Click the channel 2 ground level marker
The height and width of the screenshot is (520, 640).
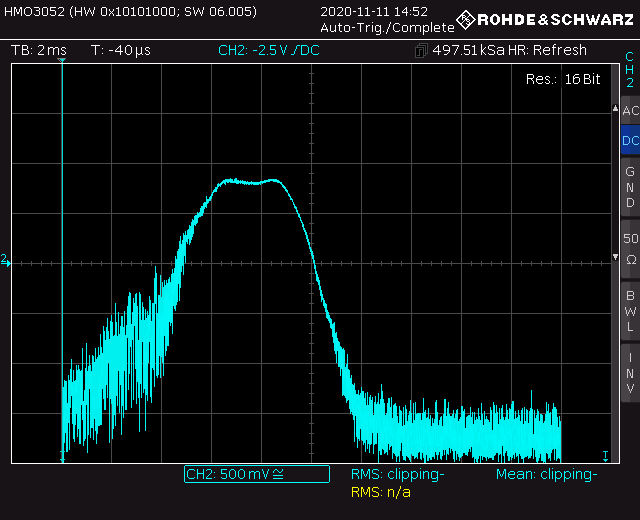5,260
